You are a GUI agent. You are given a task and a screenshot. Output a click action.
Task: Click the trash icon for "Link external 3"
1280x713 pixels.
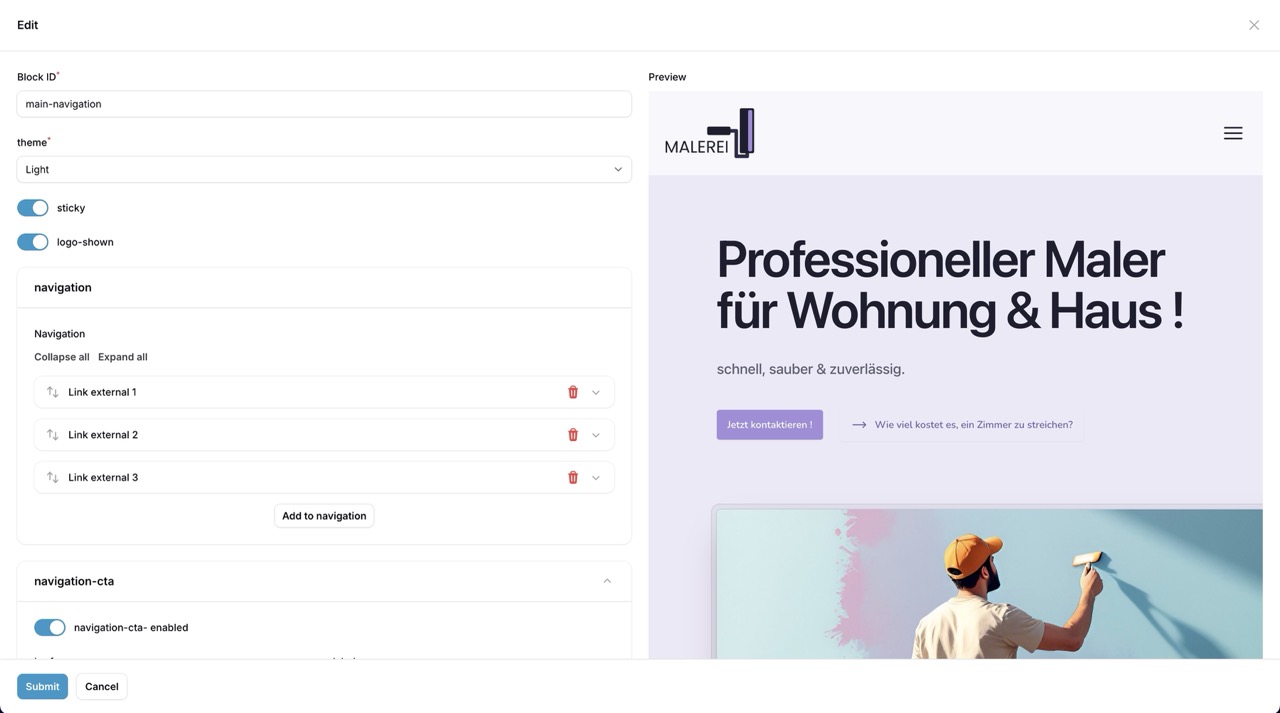coord(573,477)
